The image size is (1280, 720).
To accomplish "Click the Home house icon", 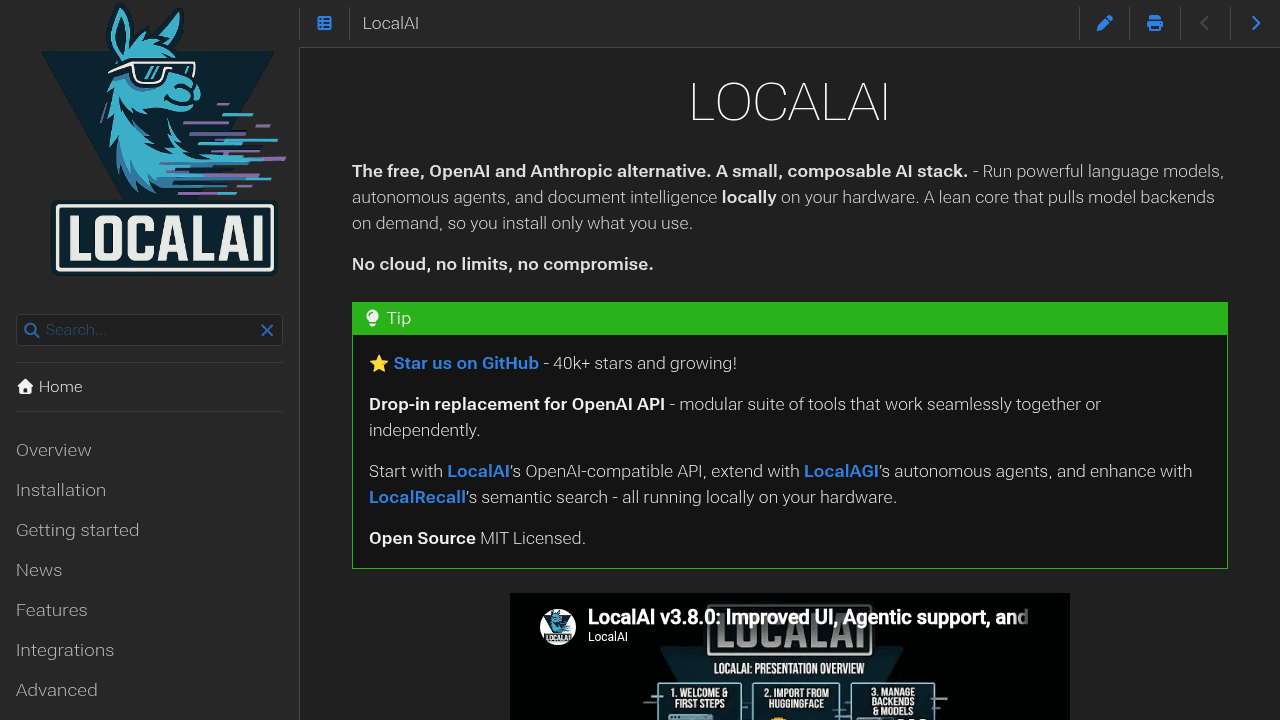I will pyautogui.click(x=25, y=387).
